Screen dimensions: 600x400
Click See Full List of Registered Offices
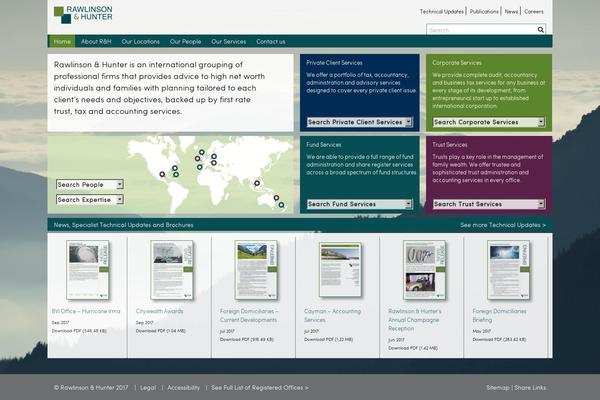point(260,387)
